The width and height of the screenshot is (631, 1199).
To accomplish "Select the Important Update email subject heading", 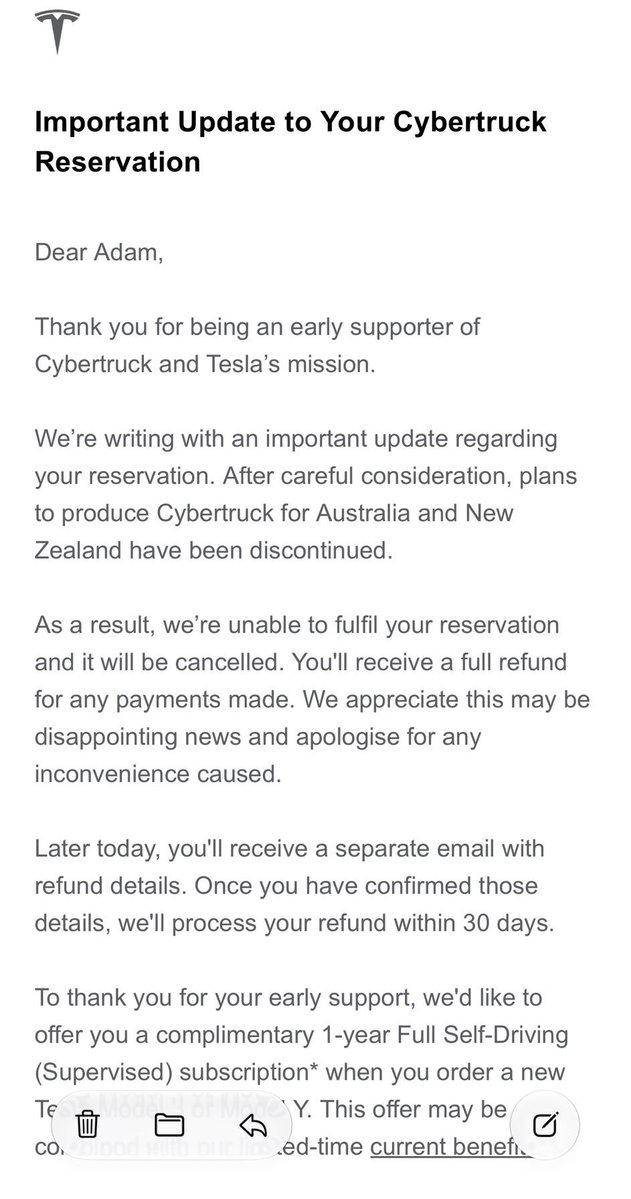I will (291, 141).
